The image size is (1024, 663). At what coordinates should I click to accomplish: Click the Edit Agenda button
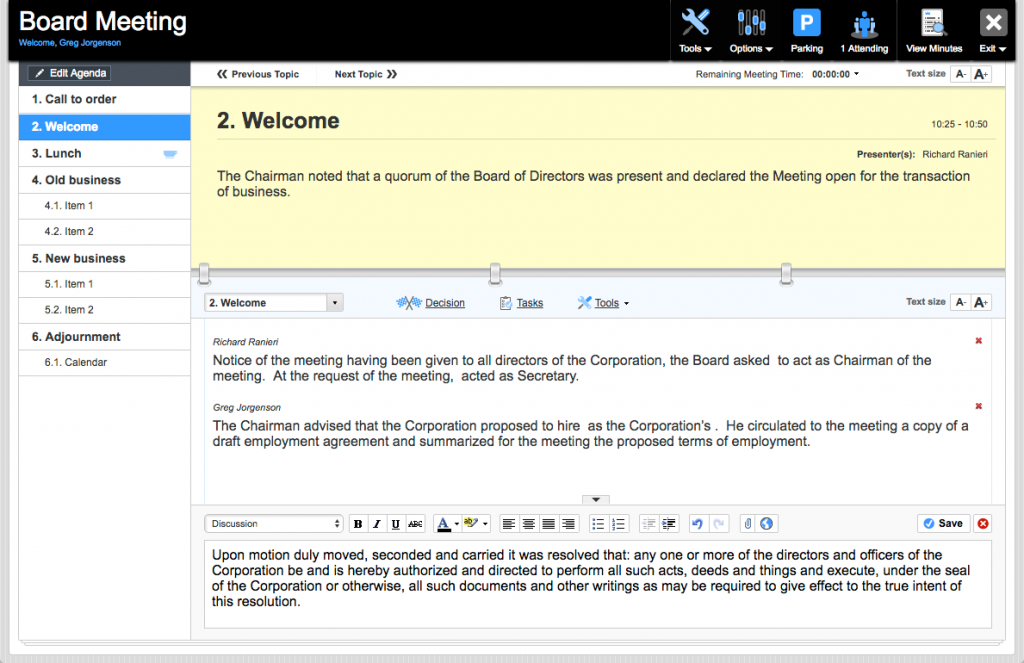(x=69, y=73)
